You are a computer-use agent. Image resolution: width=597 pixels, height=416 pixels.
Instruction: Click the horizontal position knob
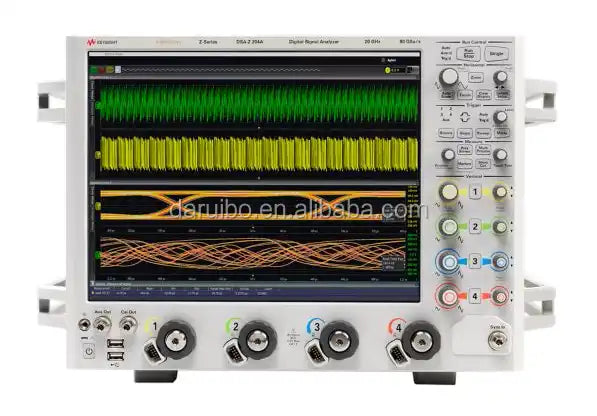point(501,77)
